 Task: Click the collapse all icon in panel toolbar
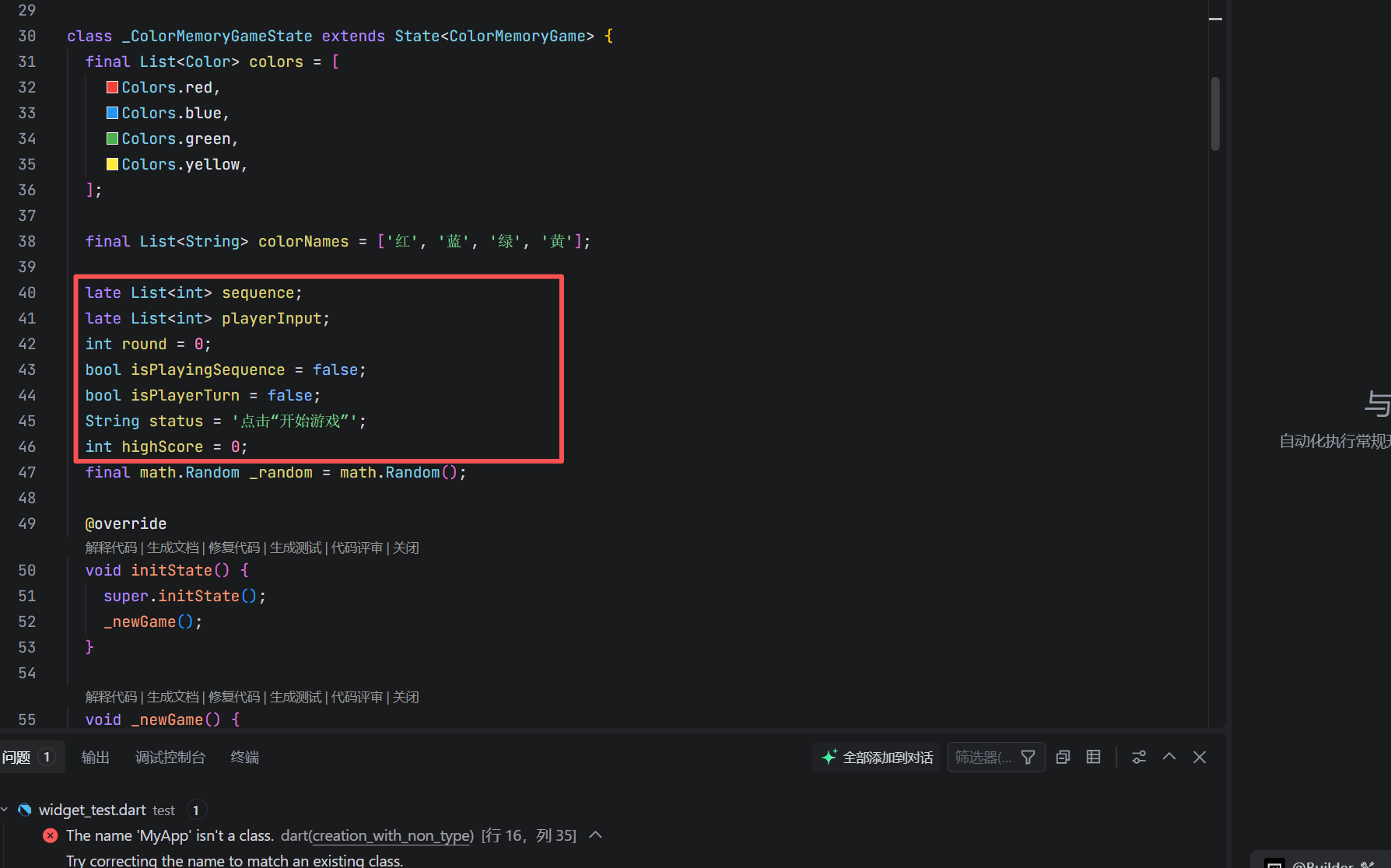pos(1063,757)
